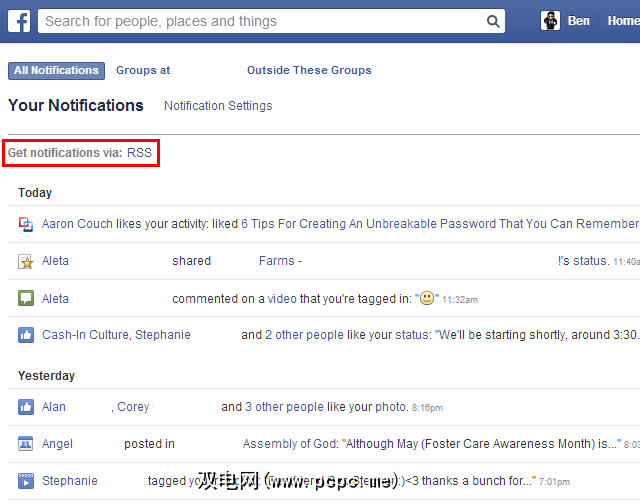640x504 pixels.
Task: Open Corey's name link
Action: [x=133, y=407]
